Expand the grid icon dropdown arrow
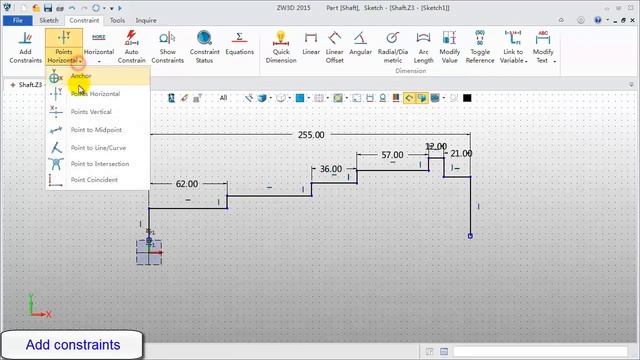 [327, 98]
